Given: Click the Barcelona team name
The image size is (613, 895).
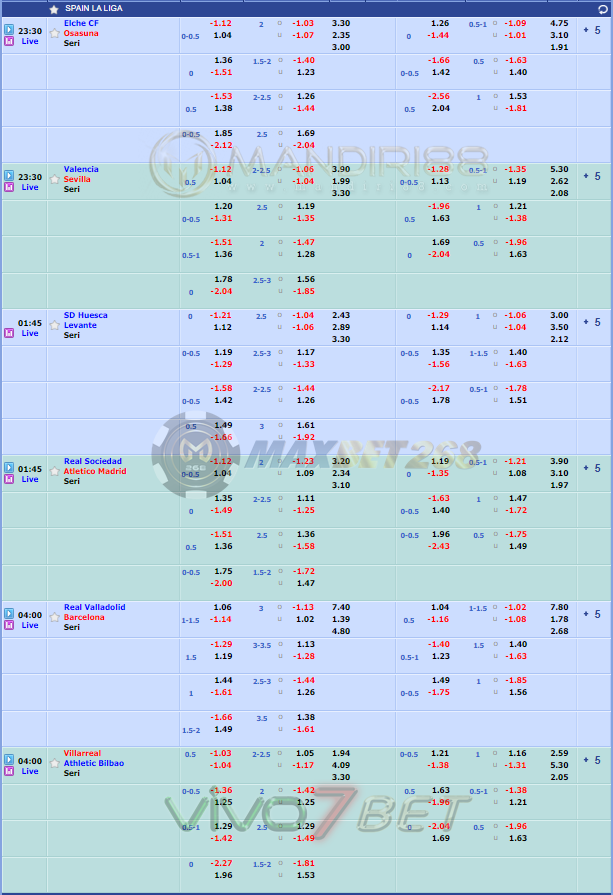Looking at the screenshot, I should click(x=84, y=618).
